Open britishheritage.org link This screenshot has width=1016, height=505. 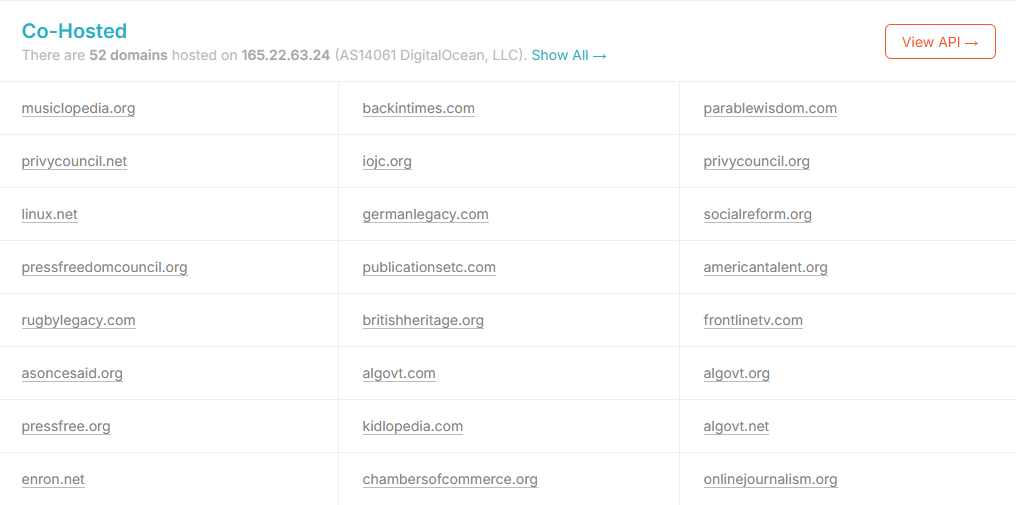point(423,320)
